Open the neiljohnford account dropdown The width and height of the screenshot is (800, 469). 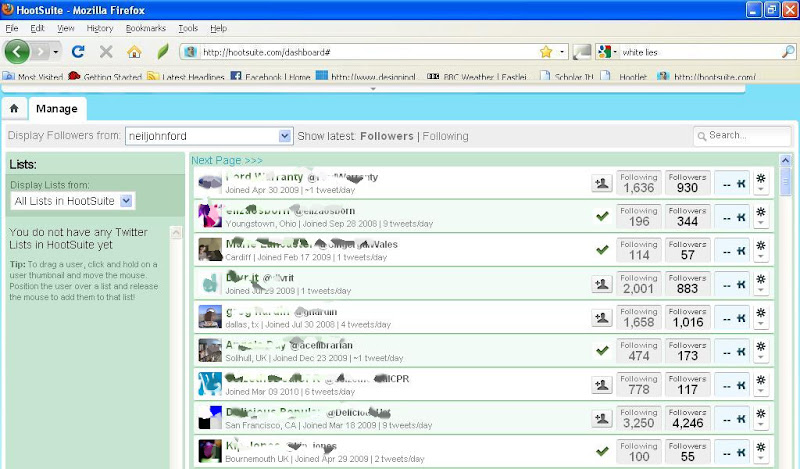click(209, 136)
